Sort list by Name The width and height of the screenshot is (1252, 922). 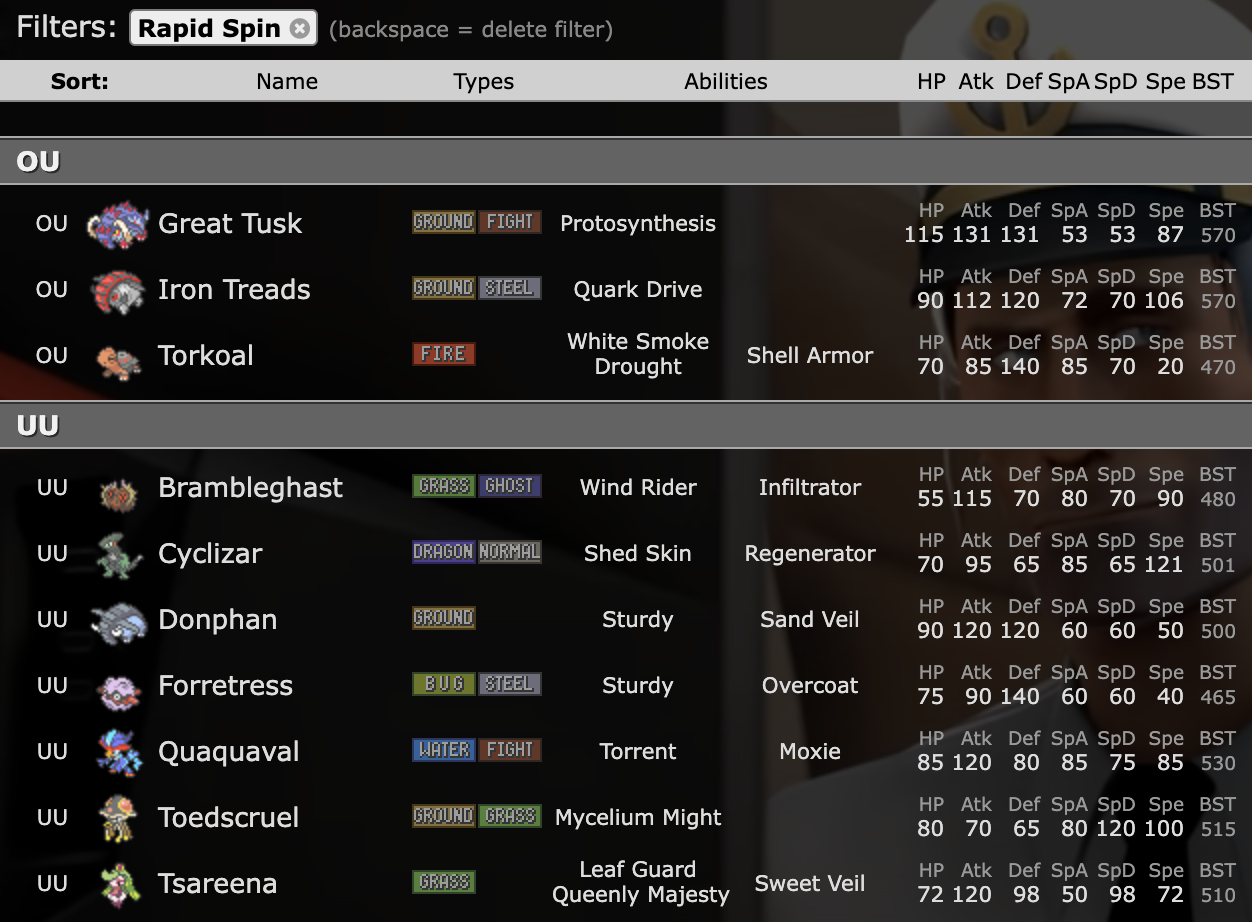point(287,82)
